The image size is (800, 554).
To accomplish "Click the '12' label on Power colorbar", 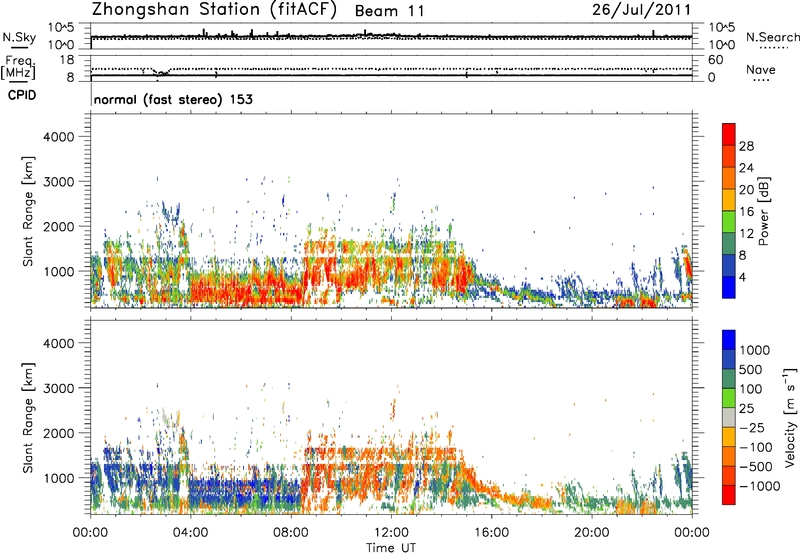I will pyautogui.click(x=746, y=234).
